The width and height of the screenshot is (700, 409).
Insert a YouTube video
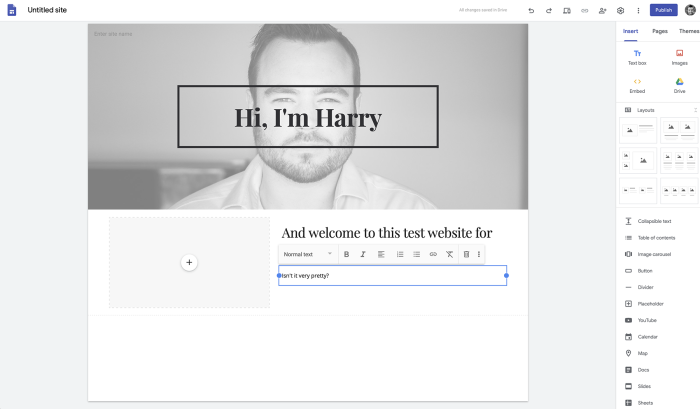point(647,320)
